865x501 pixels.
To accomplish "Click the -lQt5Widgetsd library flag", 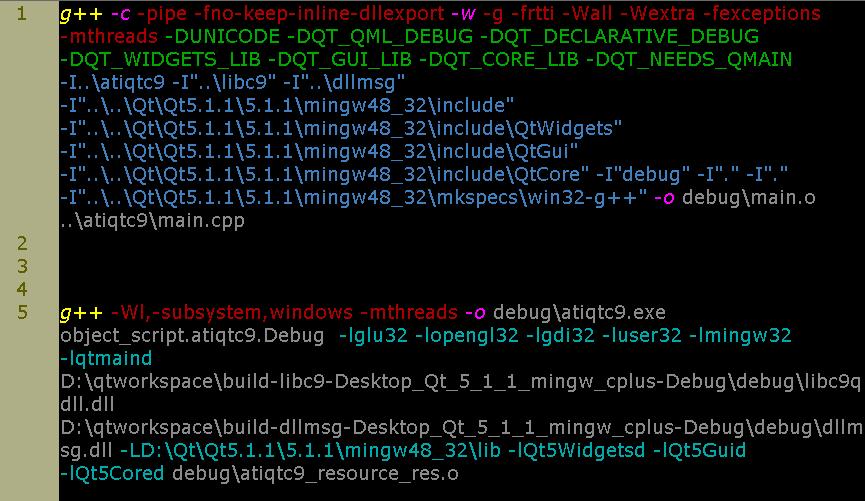I will point(576,450).
